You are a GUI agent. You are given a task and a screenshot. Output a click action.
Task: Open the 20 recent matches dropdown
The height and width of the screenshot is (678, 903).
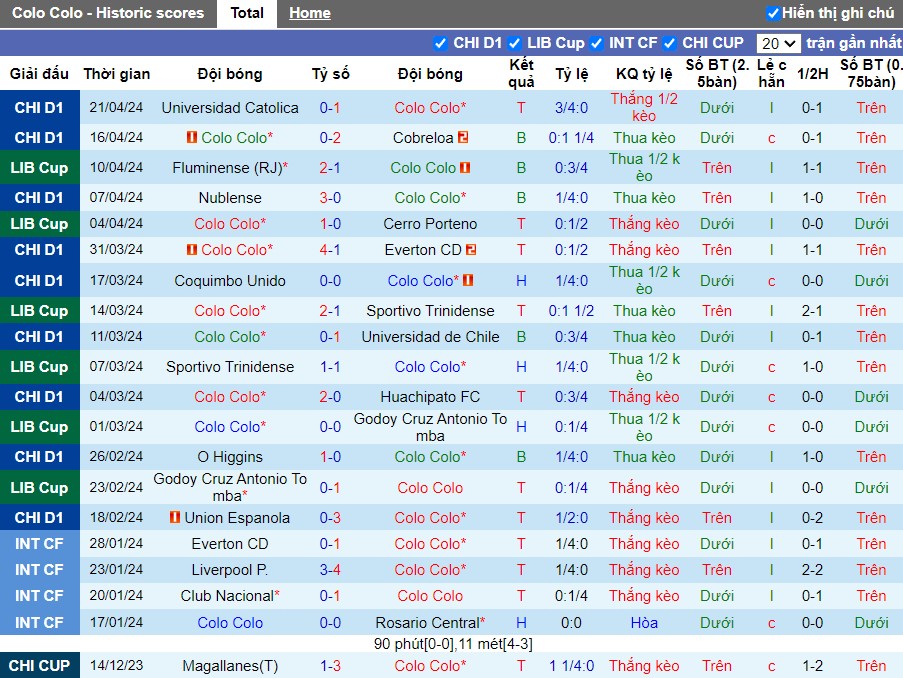point(778,43)
